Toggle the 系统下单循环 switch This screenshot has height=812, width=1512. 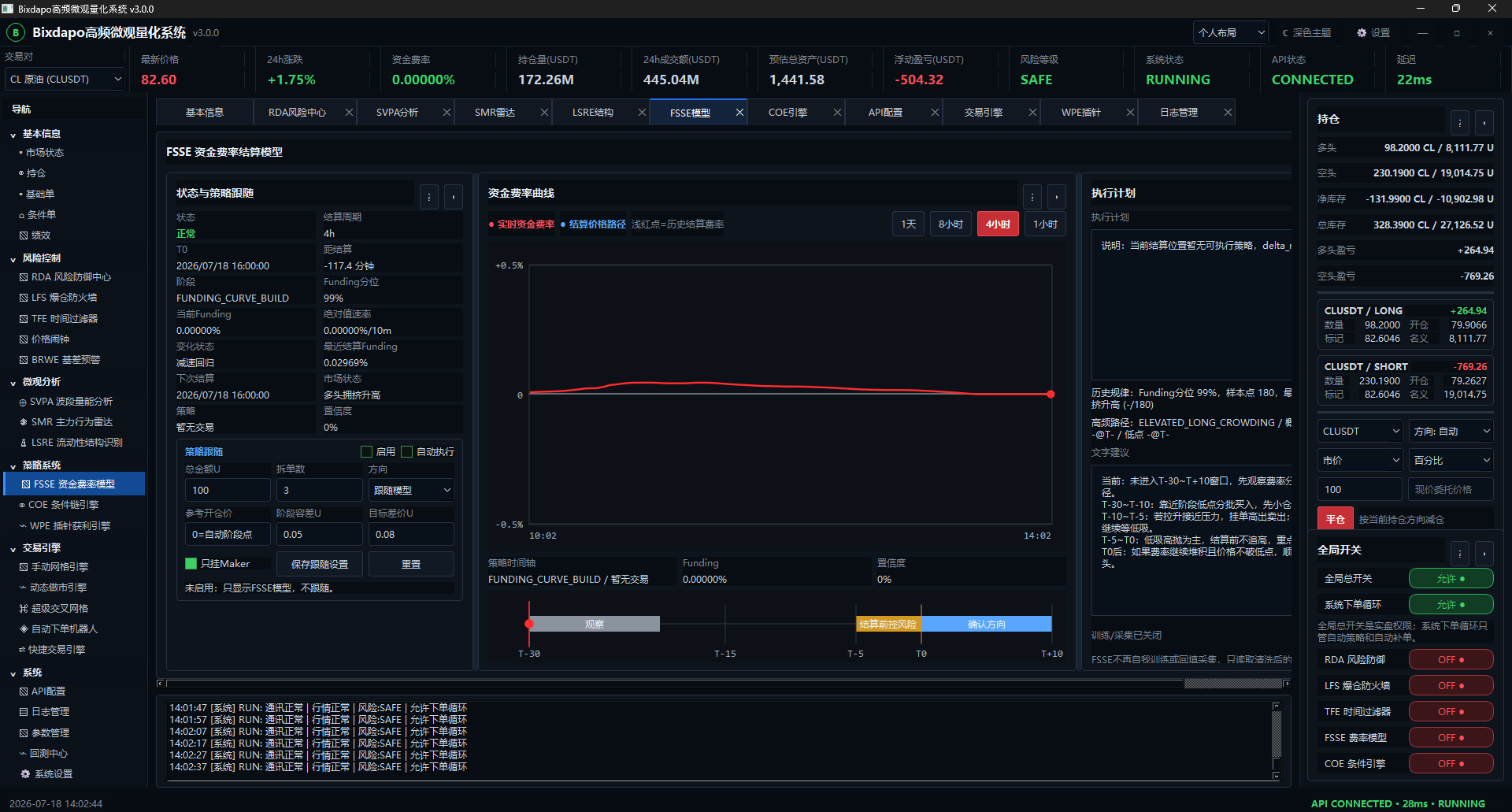pos(1451,605)
